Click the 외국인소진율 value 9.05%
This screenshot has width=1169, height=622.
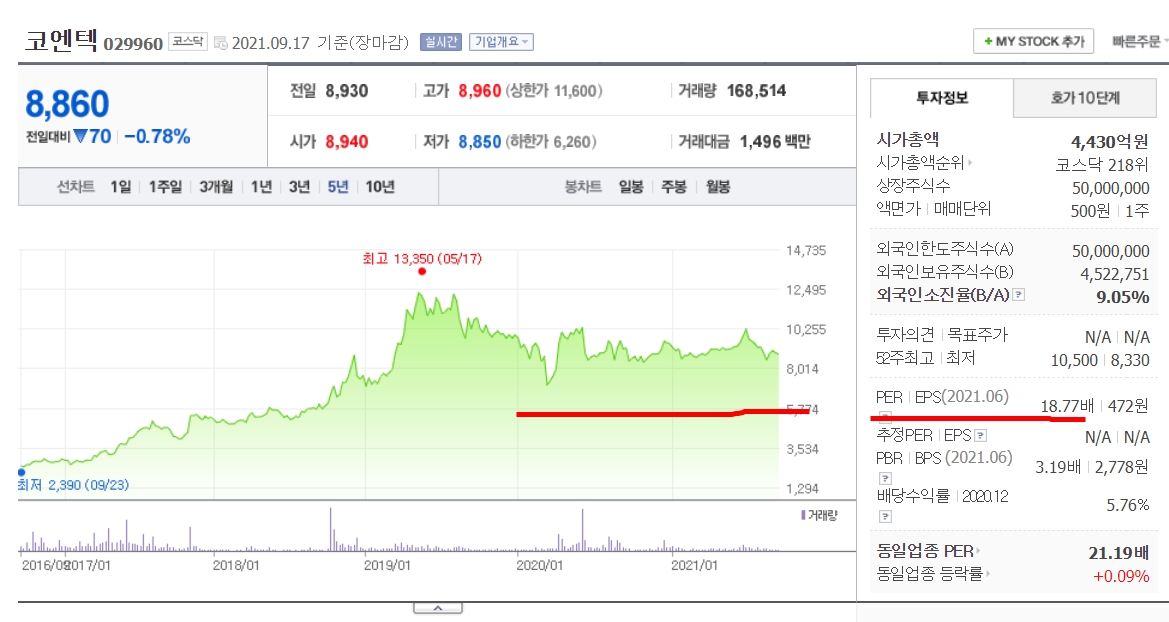pyautogui.click(x=1122, y=297)
